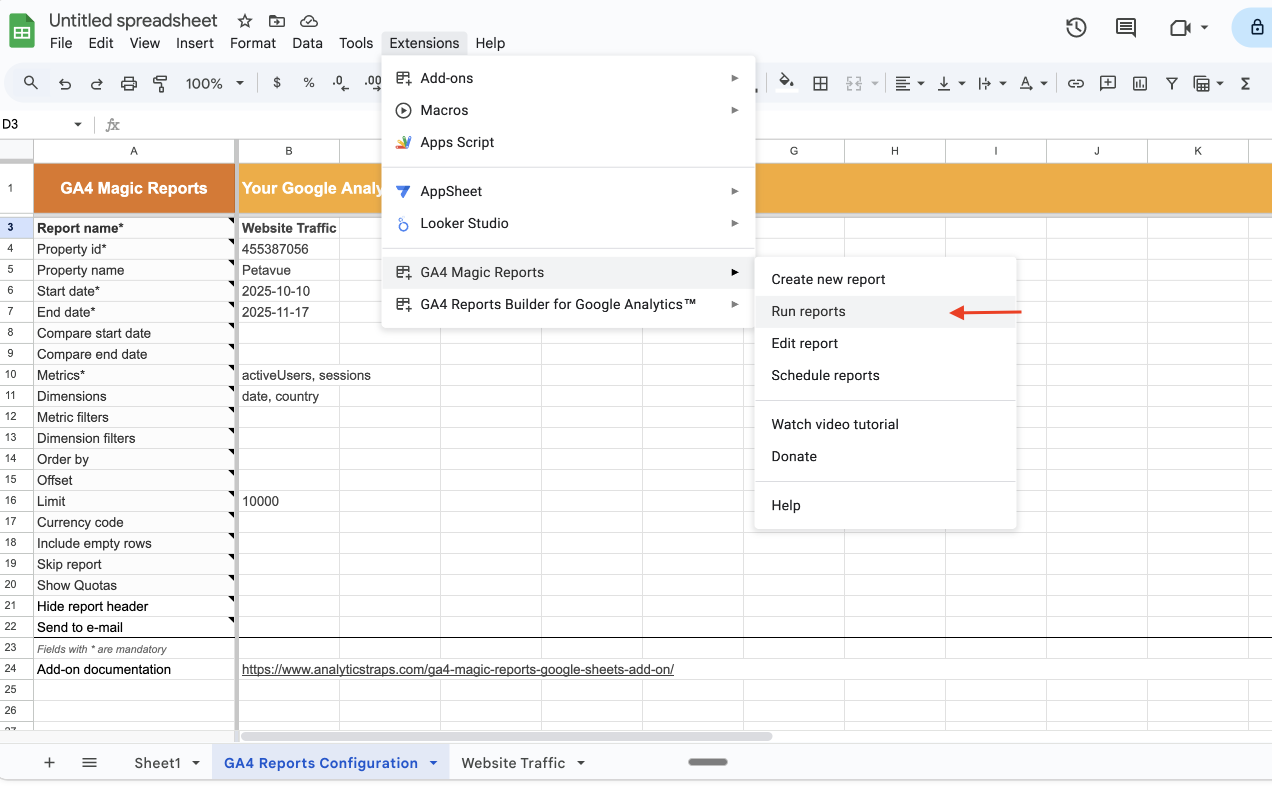Click the undo arrow

click(65, 84)
